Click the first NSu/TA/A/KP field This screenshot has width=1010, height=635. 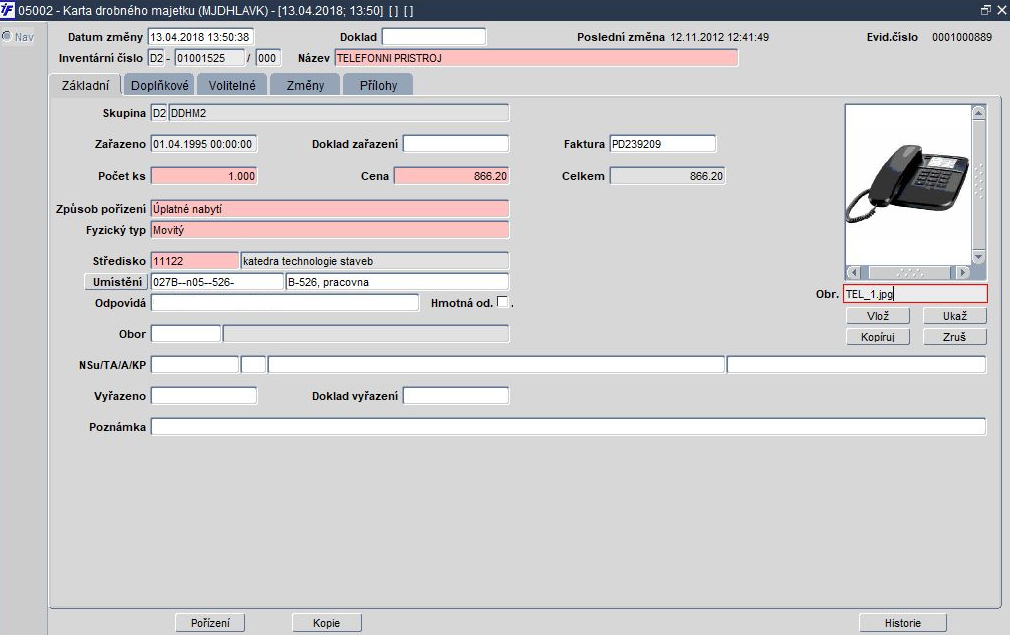click(x=195, y=365)
